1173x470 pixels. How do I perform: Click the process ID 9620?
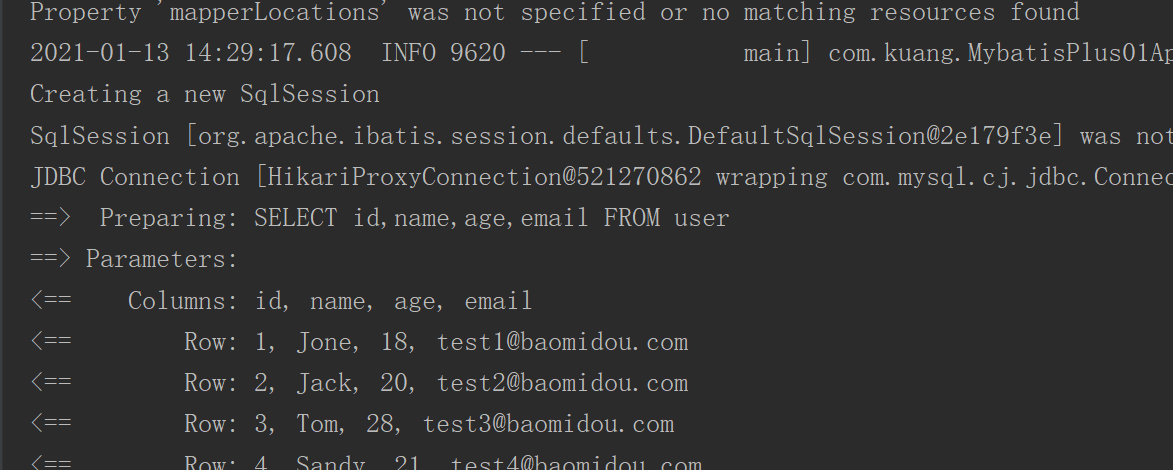coord(478,53)
